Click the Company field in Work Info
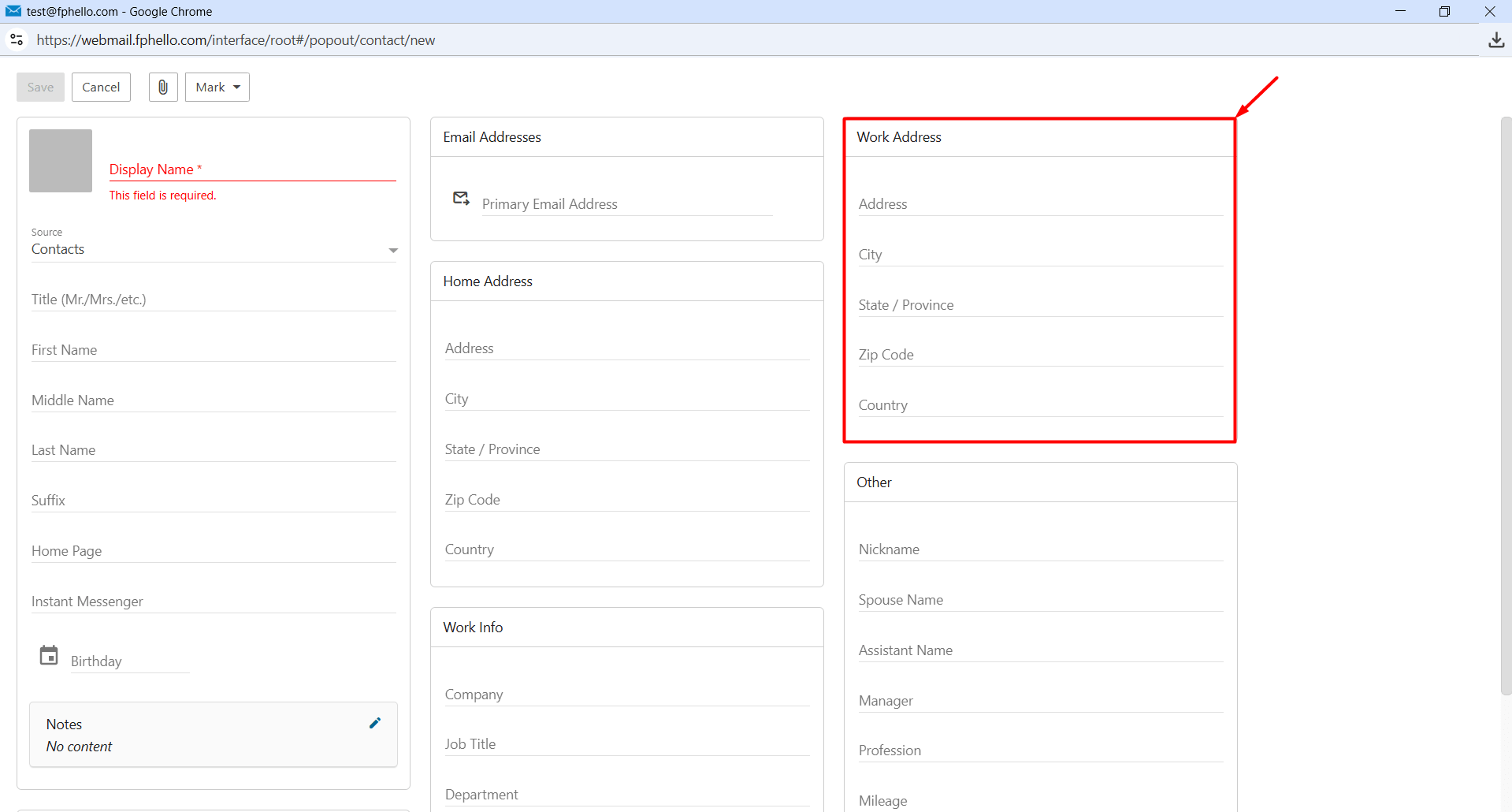 (x=627, y=695)
